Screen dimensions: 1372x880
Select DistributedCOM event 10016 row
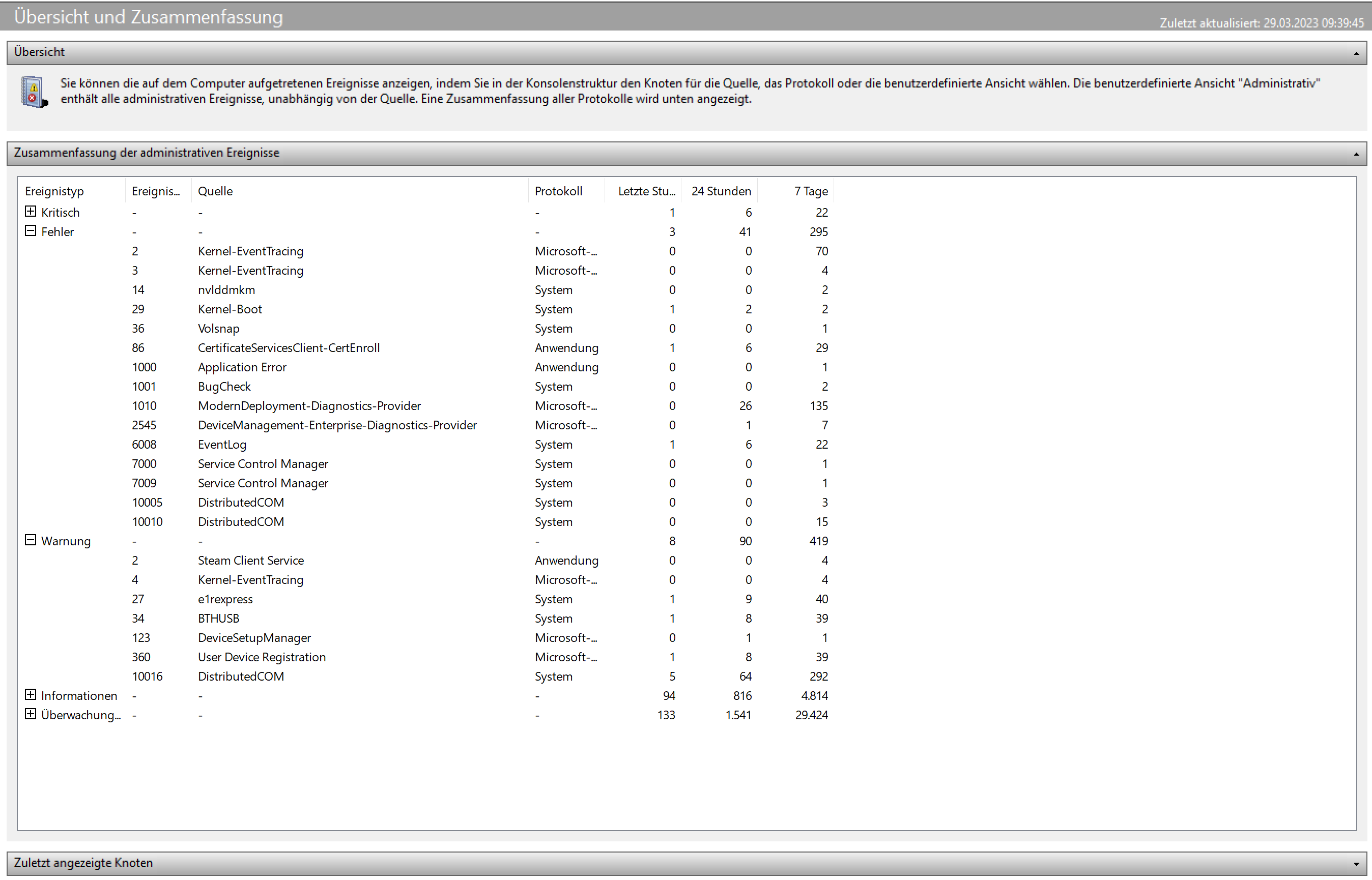[241, 677]
